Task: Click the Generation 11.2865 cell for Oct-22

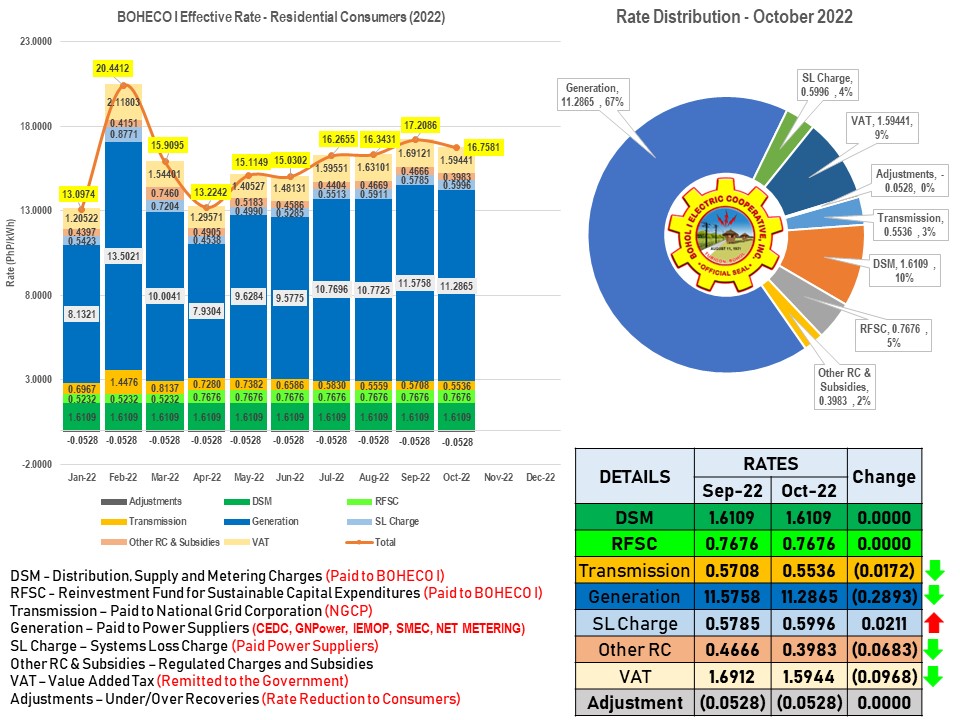Action: (x=808, y=597)
